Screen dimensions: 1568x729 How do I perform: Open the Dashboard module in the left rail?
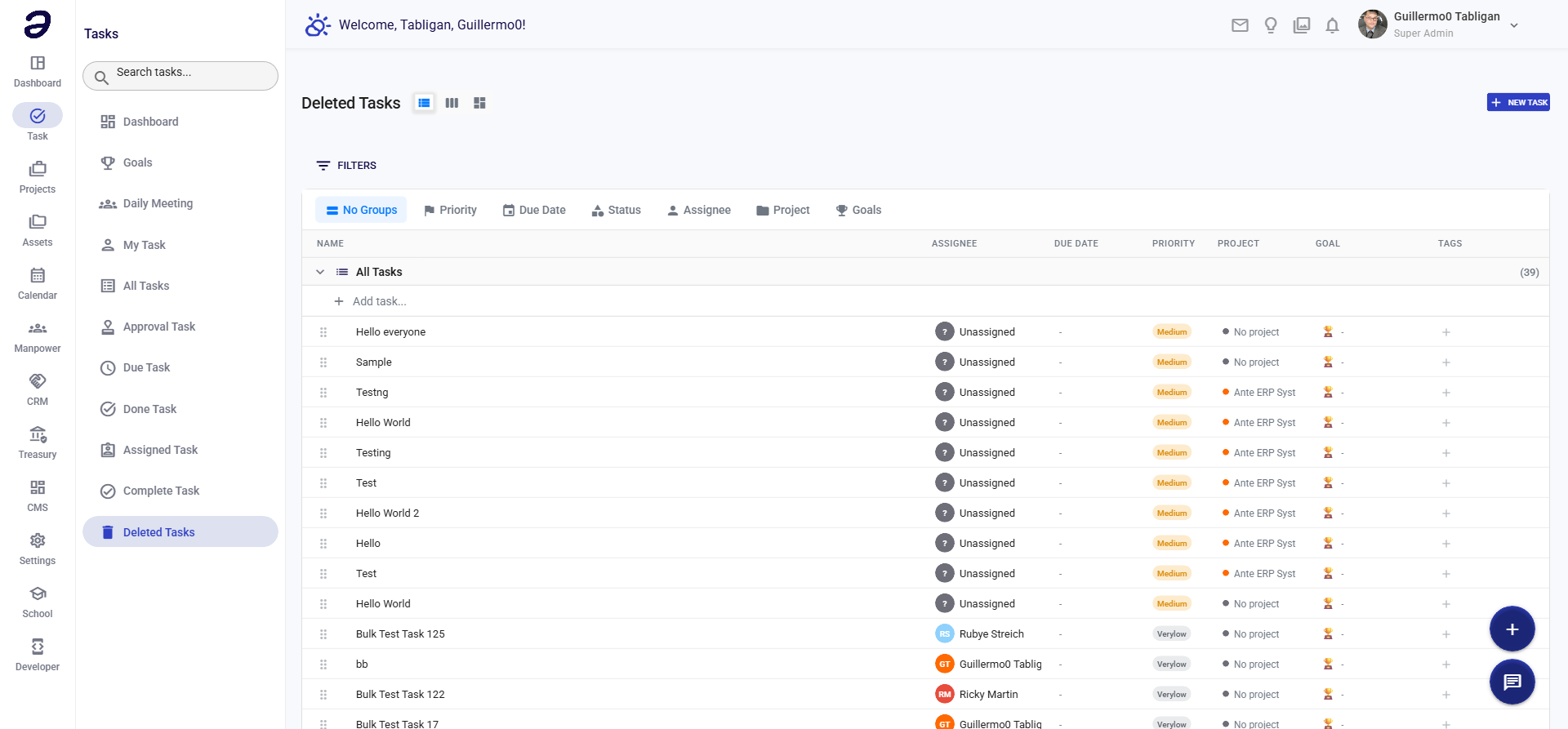click(38, 71)
